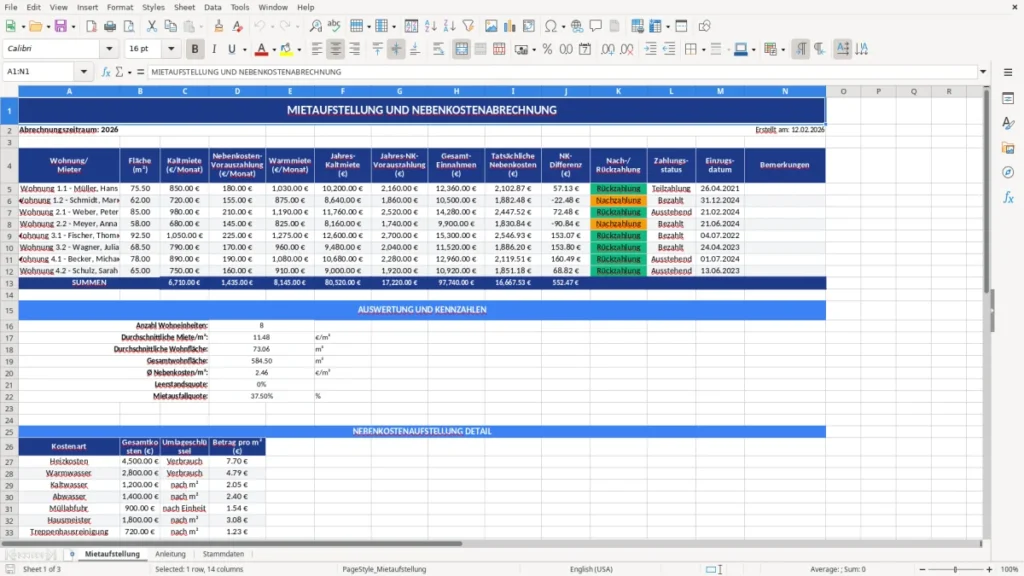
Task: Apply the red font color swatch
Action: point(261,49)
